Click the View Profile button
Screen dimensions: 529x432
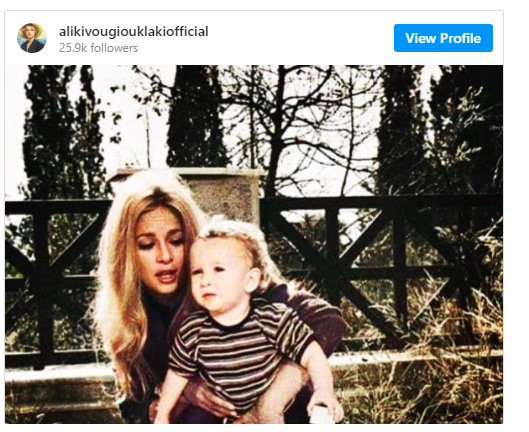click(443, 38)
